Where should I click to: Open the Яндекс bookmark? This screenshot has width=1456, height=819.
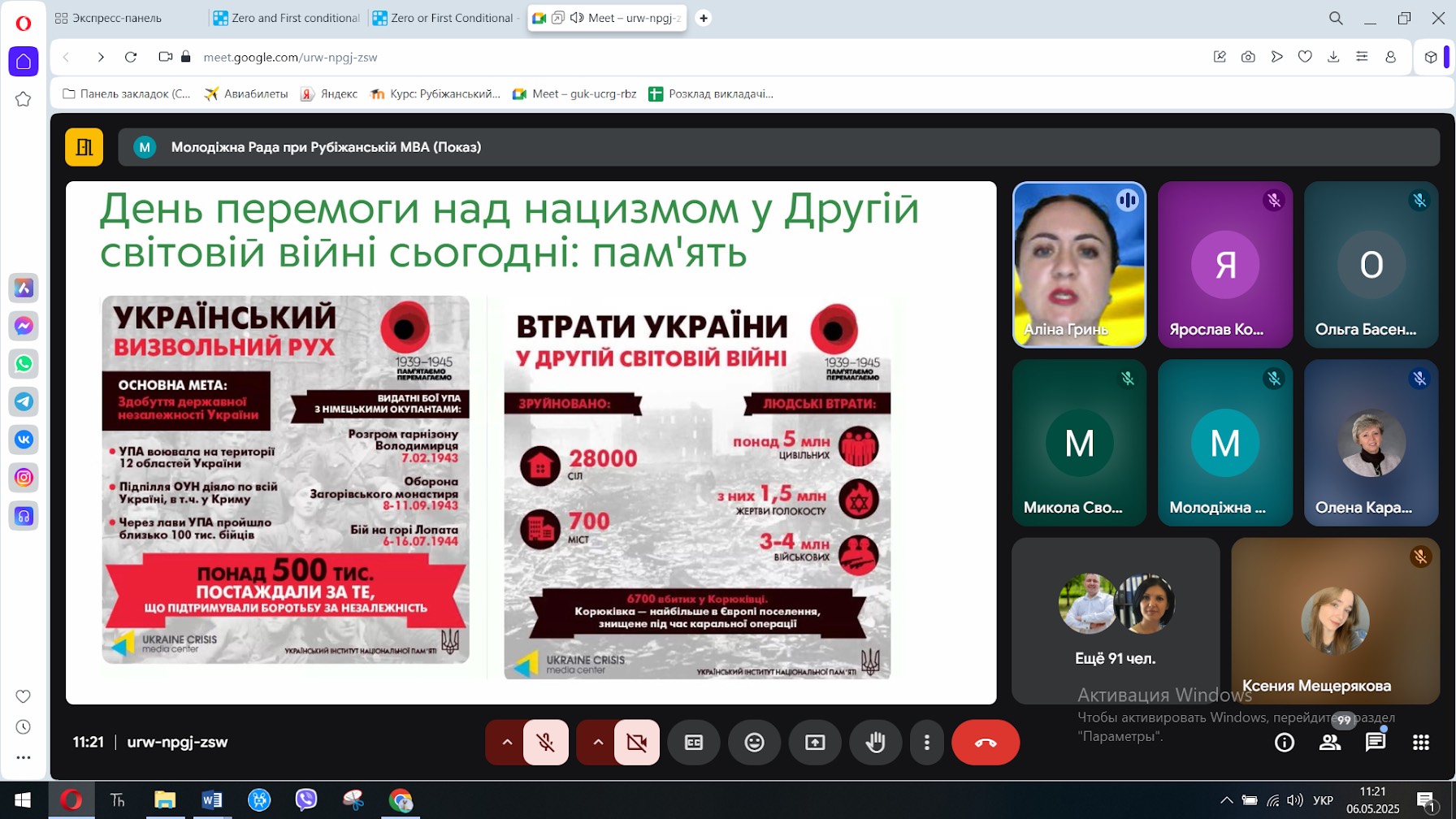pyautogui.click(x=329, y=93)
